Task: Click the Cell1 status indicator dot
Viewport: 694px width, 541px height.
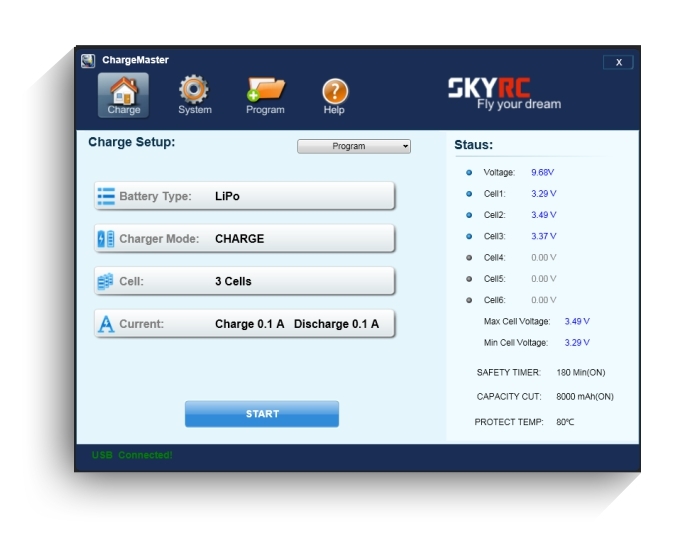Action: click(469, 194)
